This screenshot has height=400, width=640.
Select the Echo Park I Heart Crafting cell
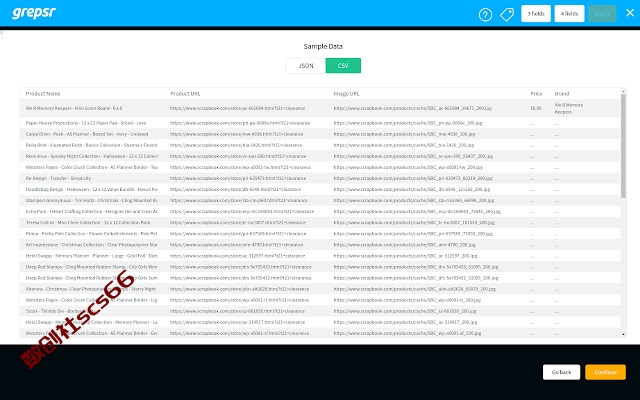91,211
